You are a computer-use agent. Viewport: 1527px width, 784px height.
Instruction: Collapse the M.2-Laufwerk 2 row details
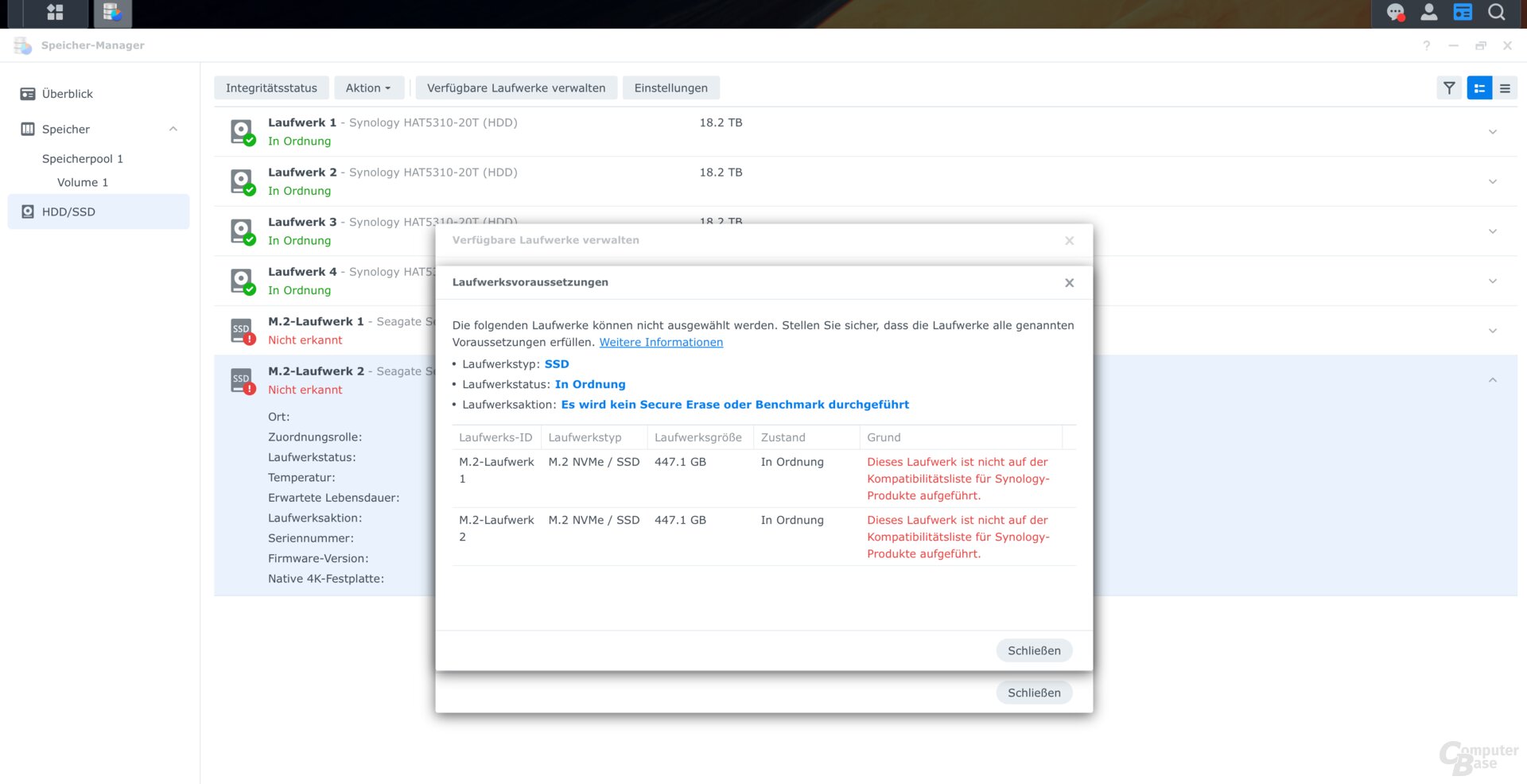pos(1493,380)
